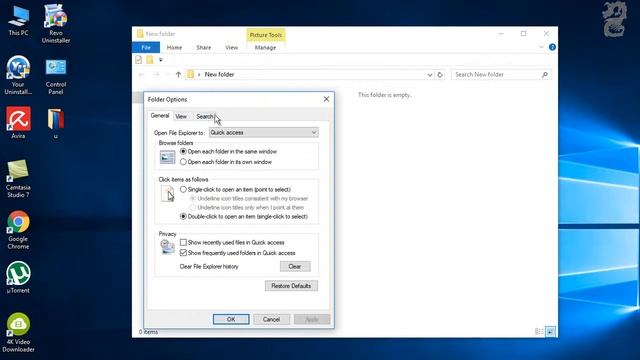Expand the ribbon chevron
Screen dimensions: 640x360
click(x=541, y=47)
